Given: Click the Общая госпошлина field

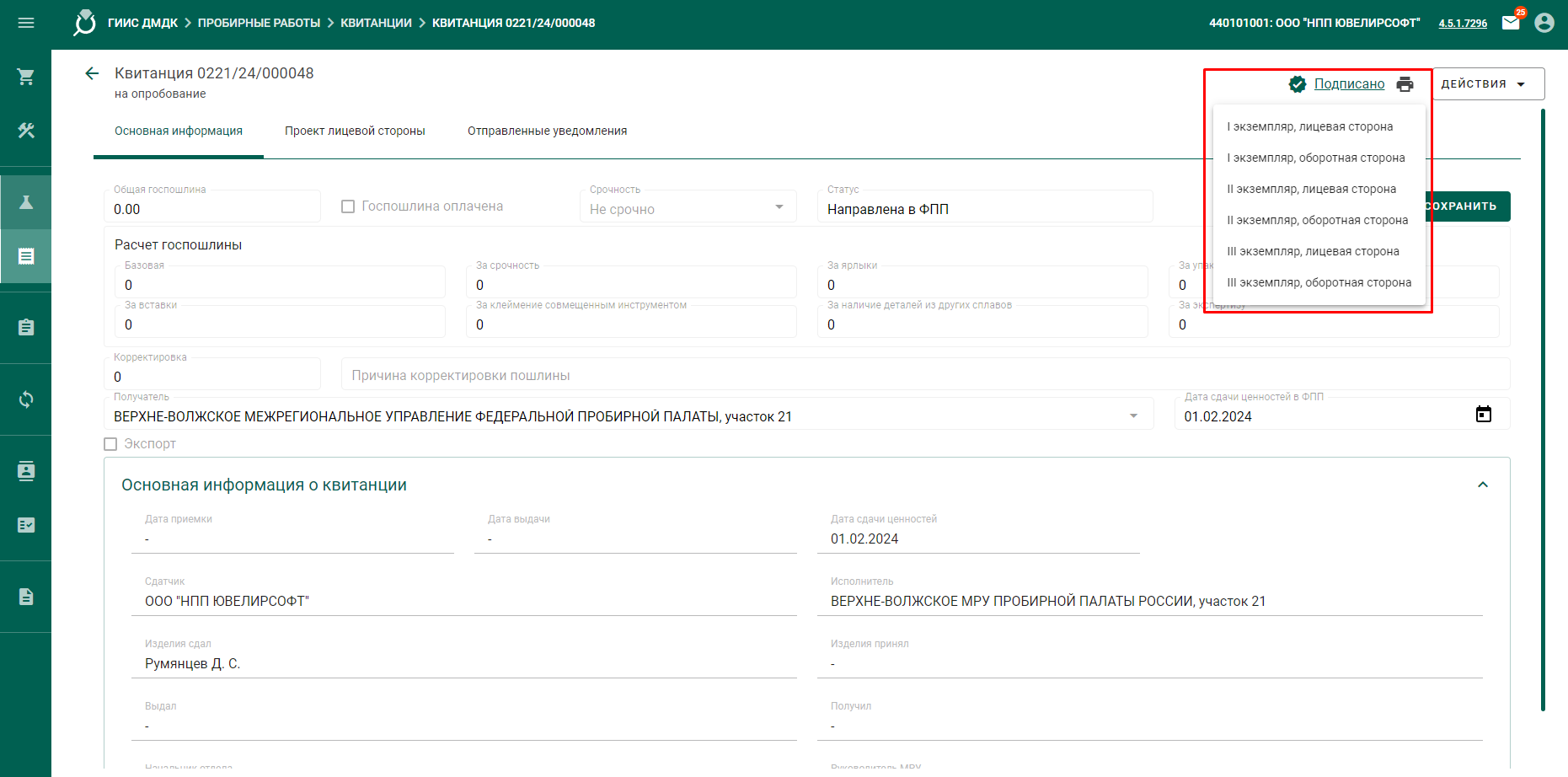Looking at the screenshot, I should 212,206.
